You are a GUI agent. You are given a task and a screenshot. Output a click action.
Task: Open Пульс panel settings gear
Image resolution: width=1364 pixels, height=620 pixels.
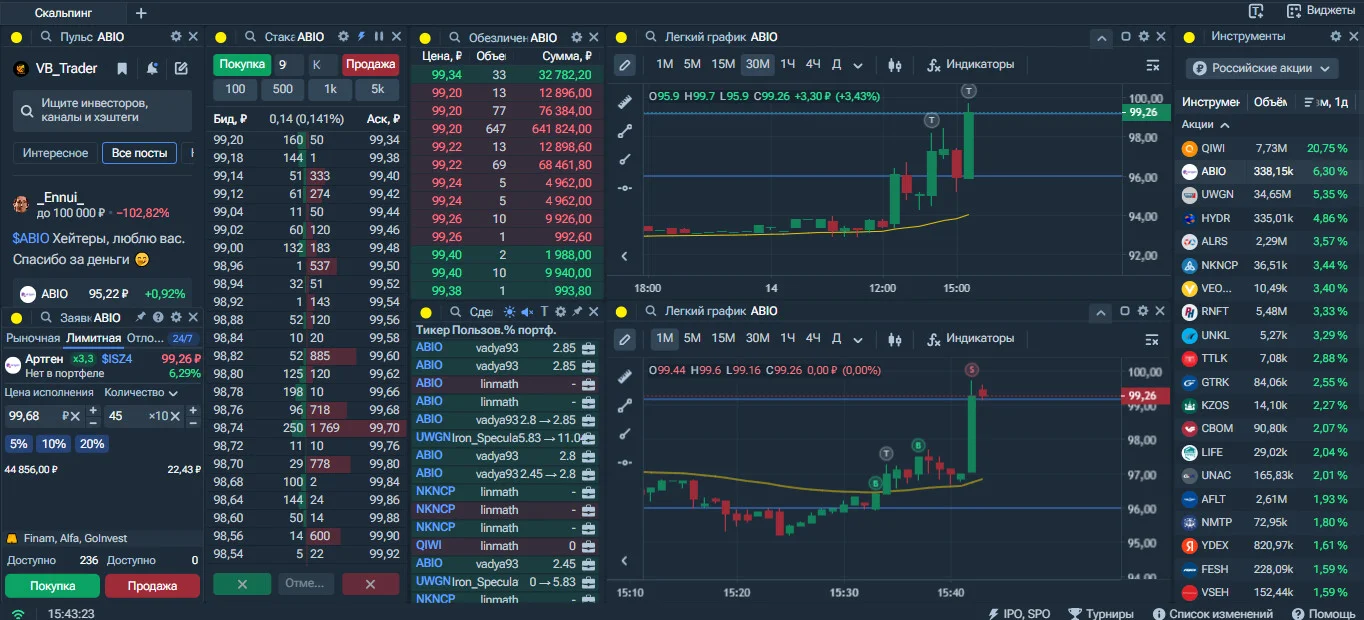pyautogui.click(x=176, y=36)
